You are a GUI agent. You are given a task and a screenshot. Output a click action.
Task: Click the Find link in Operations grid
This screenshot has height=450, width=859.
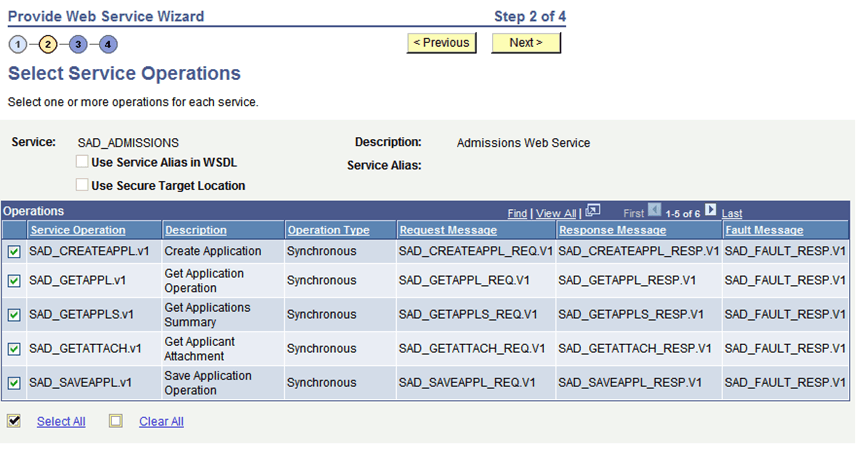pos(517,213)
